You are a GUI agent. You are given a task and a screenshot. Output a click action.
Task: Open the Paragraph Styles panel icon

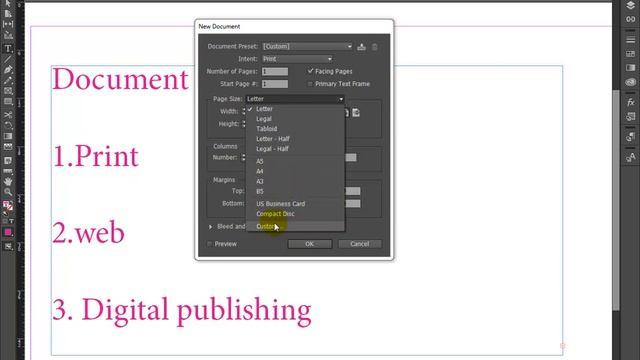pyautogui.click(x=630, y=137)
